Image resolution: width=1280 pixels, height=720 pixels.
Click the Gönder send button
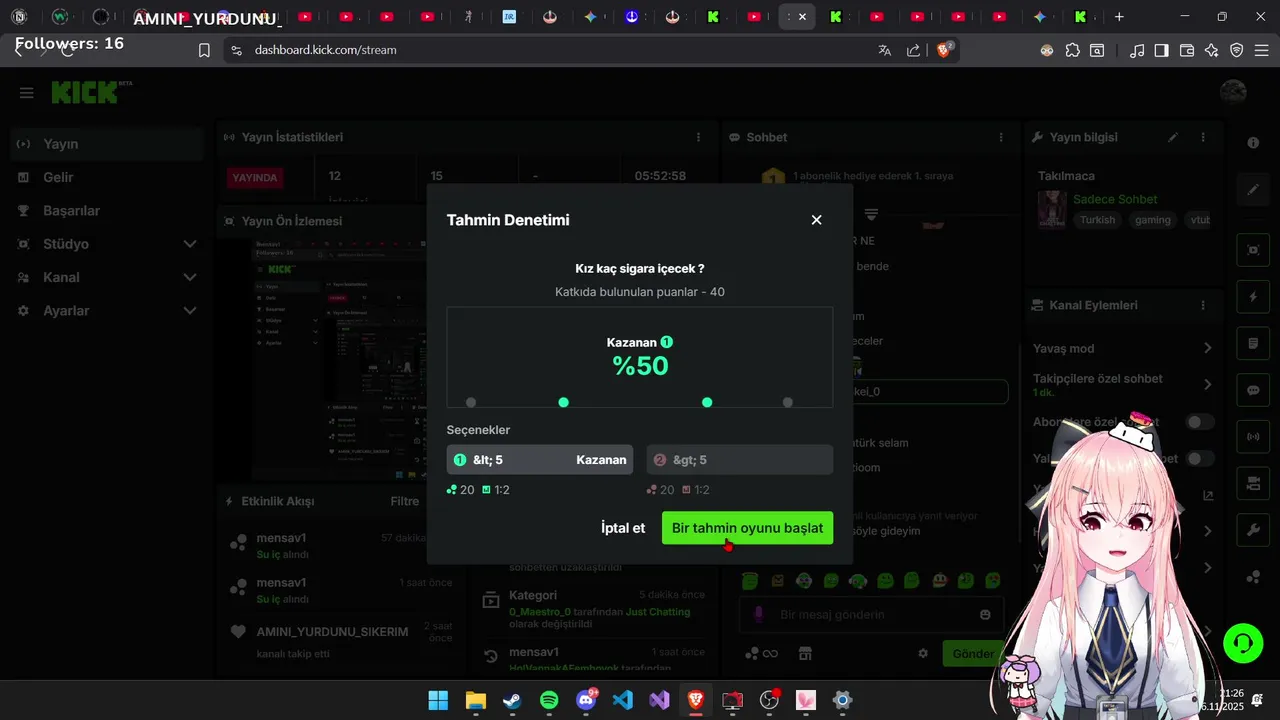click(973, 653)
